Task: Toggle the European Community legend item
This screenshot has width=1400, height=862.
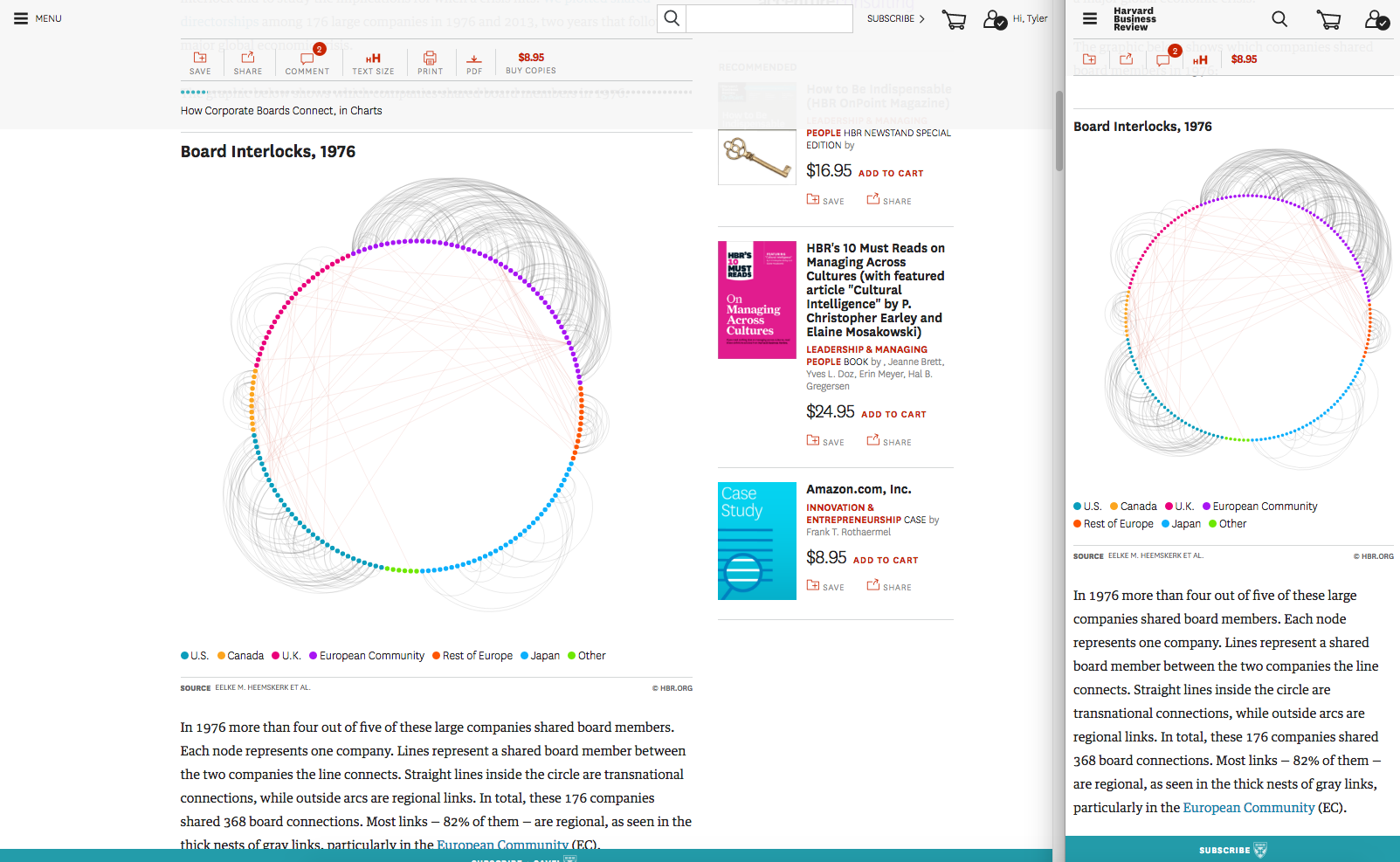Action: click(x=367, y=656)
